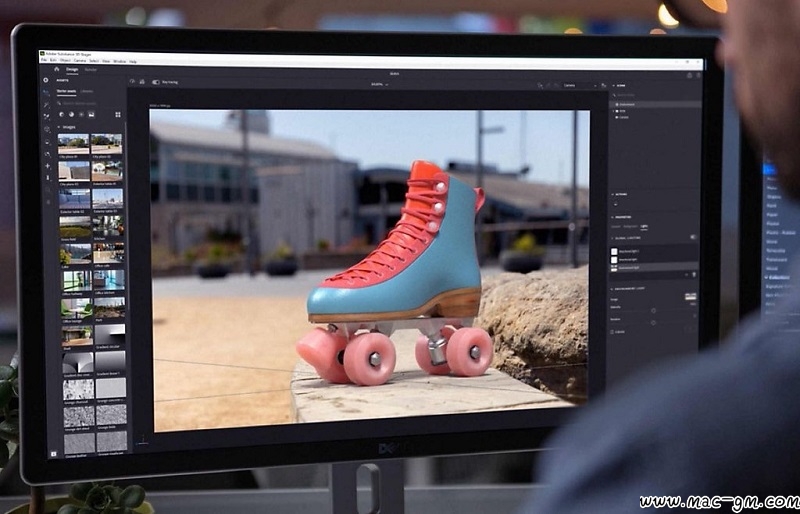Screen dimensions: 800x514
Task: Click camera tool icon left of Camera dropdown
Action: click(x=540, y=86)
